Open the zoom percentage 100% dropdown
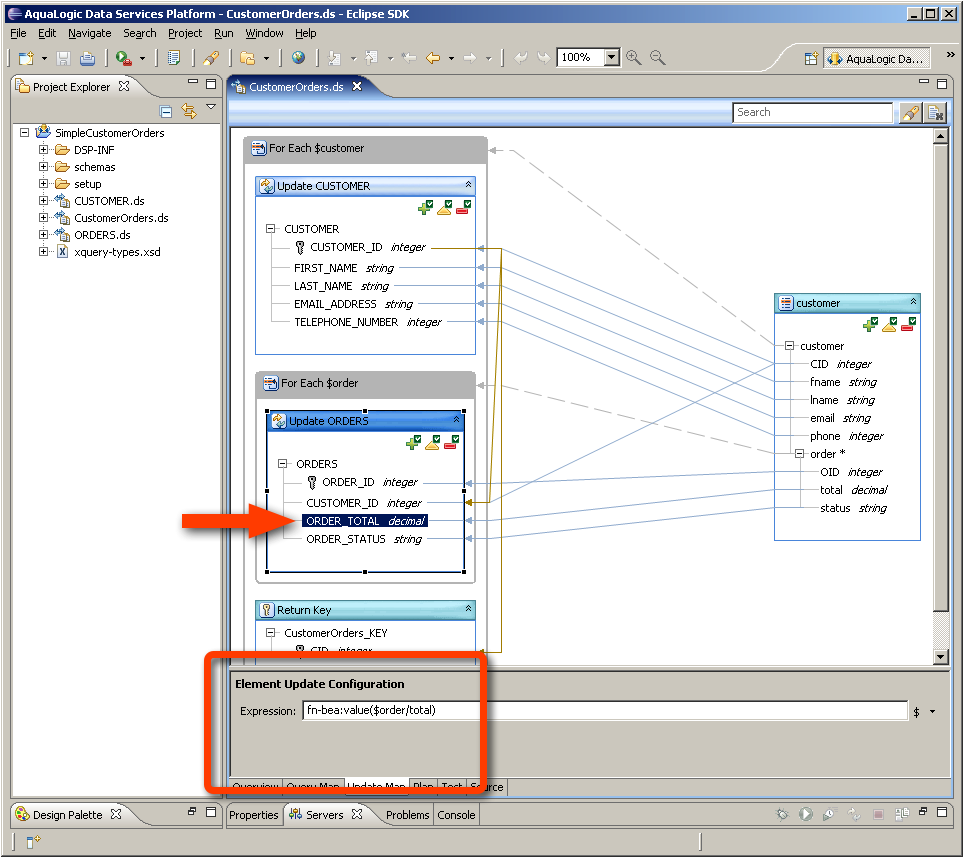The width and height of the screenshot is (964, 858). coord(611,58)
